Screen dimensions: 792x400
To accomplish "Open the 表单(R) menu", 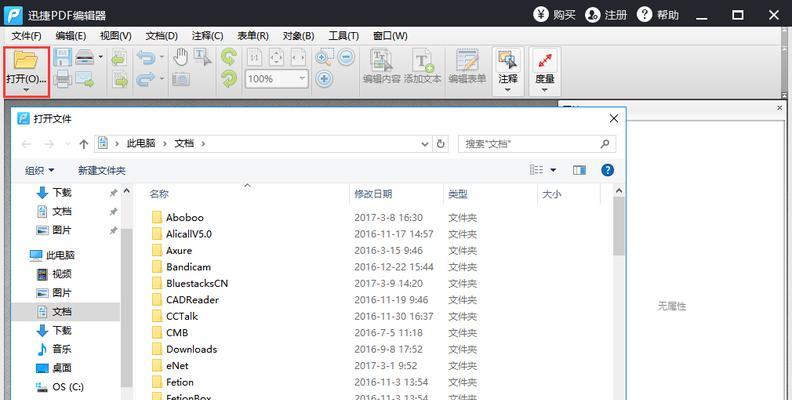I will coord(253,36).
